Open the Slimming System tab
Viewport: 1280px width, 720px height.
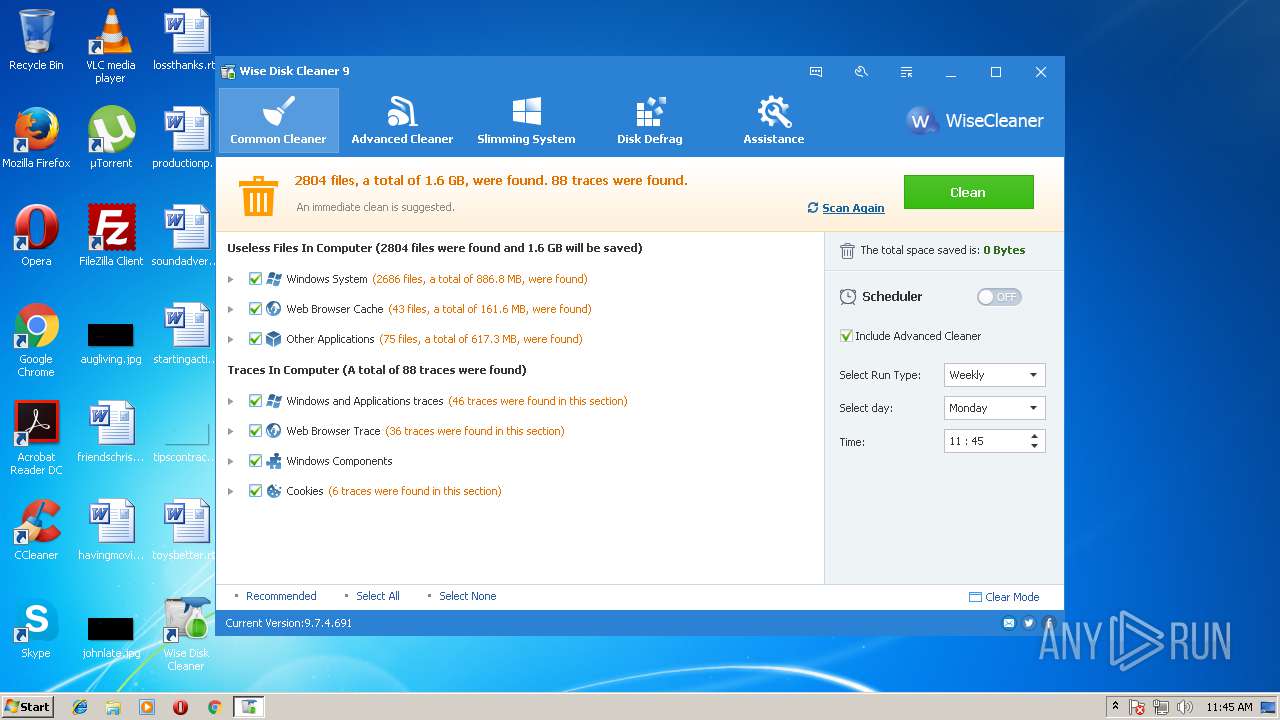(526, 120)
